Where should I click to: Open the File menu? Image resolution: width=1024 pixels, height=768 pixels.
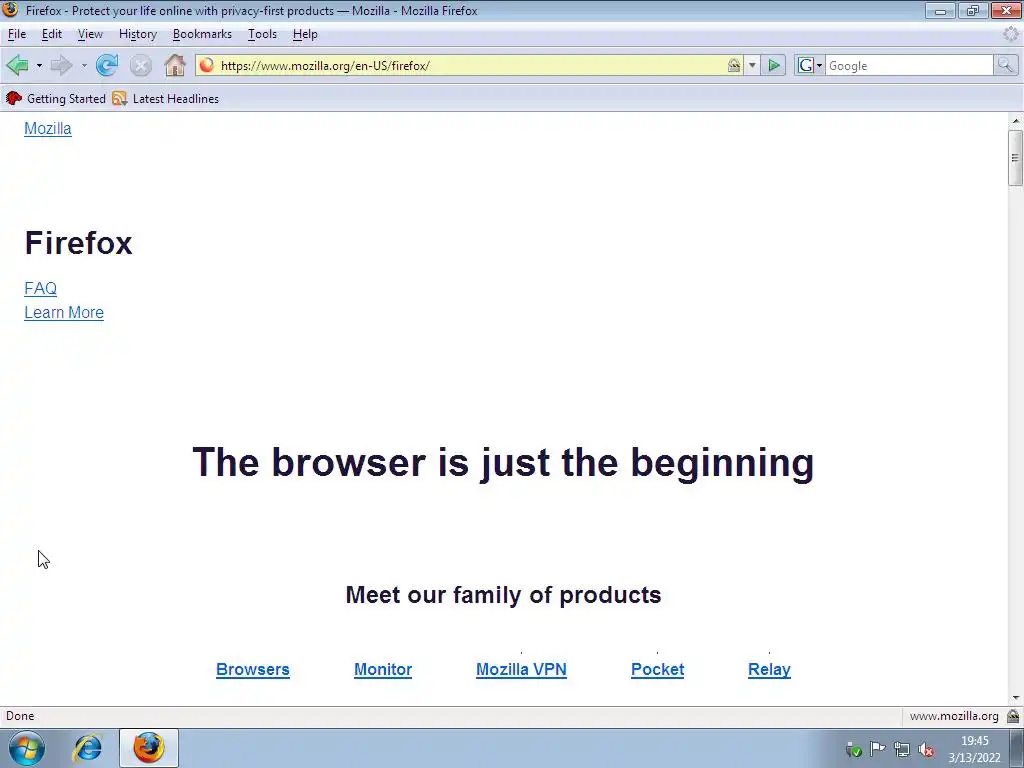pos(17,34)
